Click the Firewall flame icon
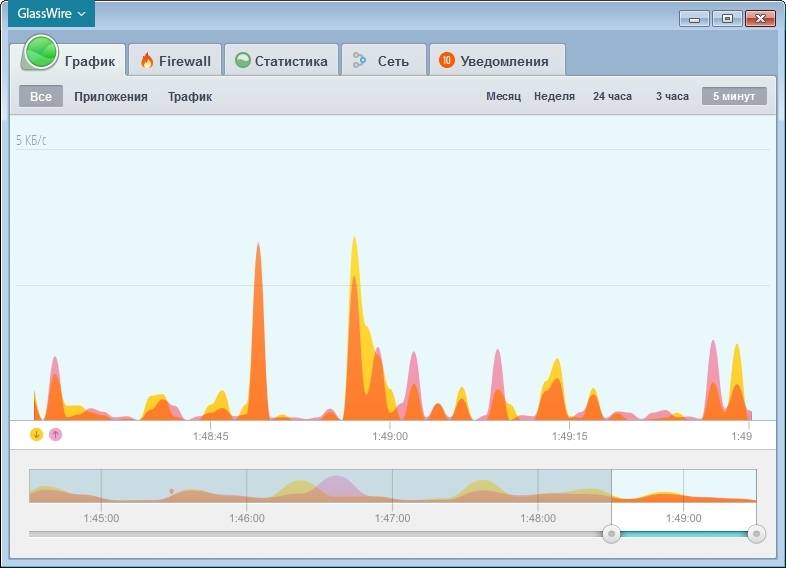Viewport: 786px width, 568px height. 147,61
